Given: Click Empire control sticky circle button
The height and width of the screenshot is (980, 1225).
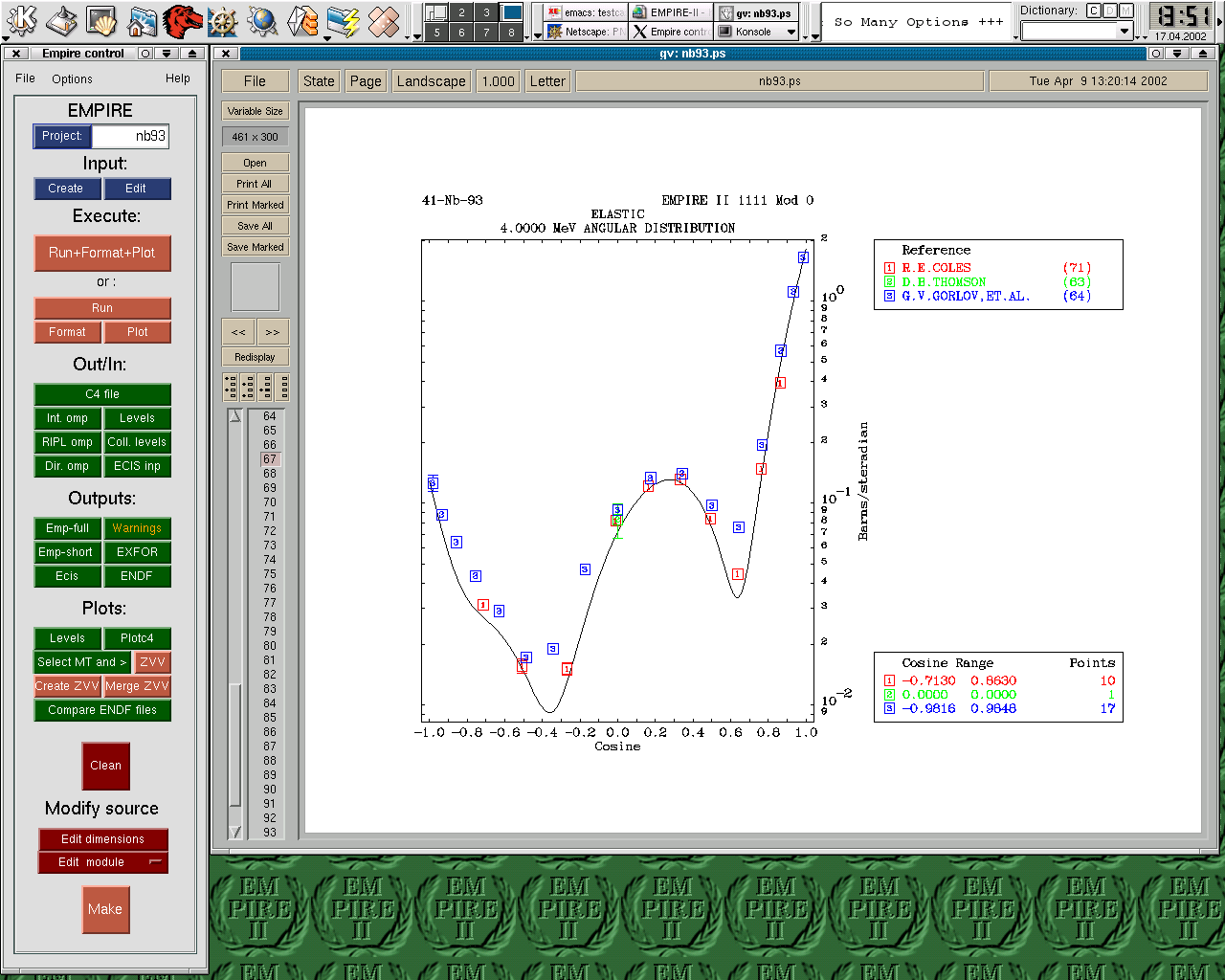Looking at the screenshot, I should point(145,54).
